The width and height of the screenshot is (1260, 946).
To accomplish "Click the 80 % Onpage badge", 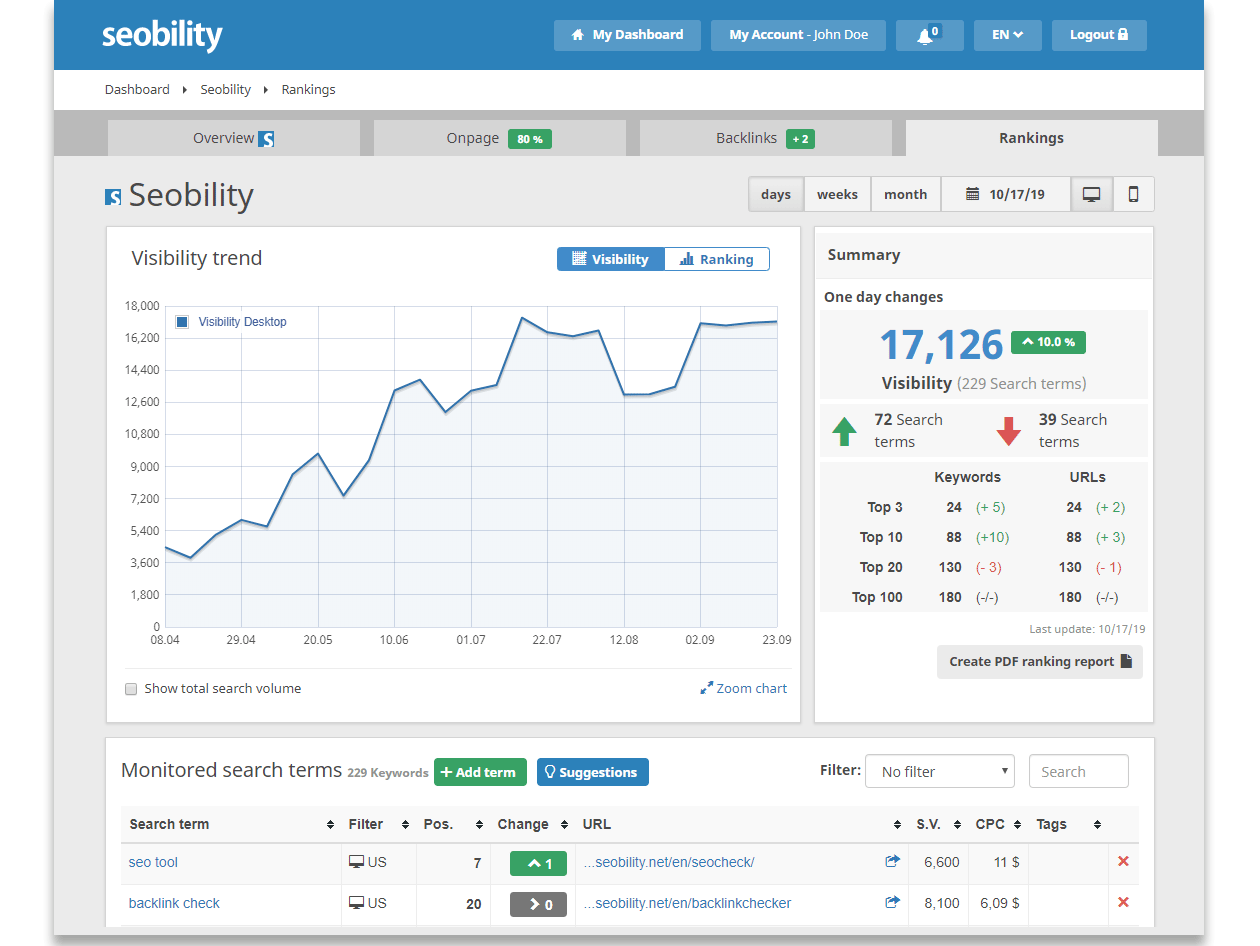I will [530, 139].
